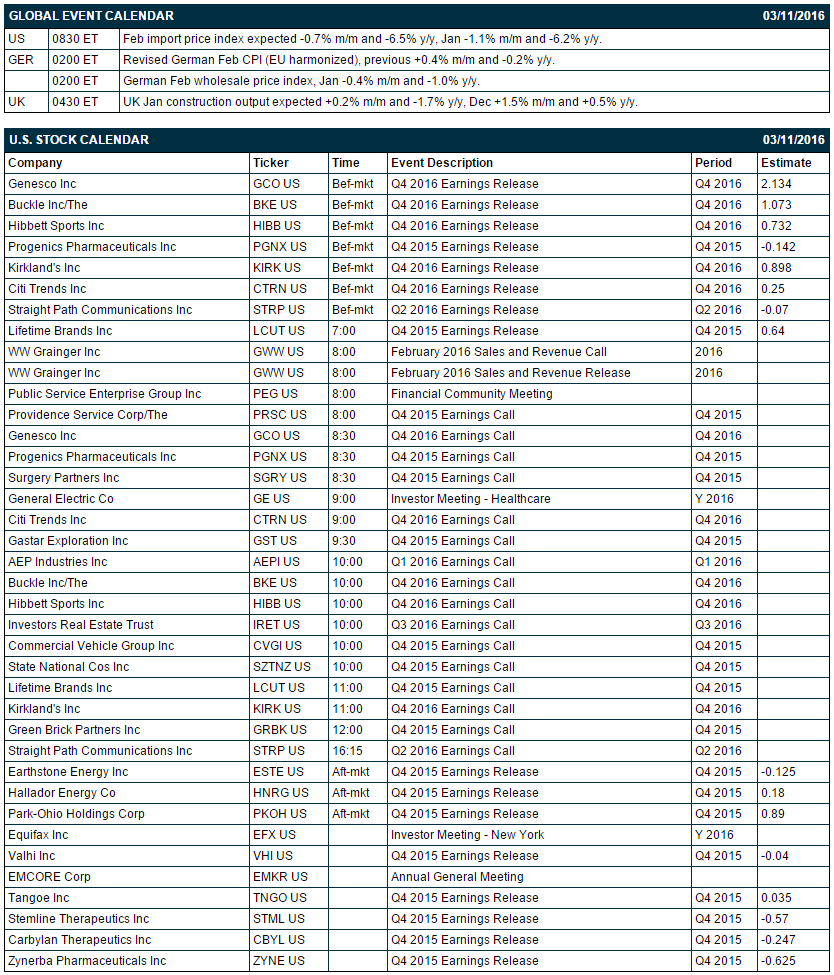Select Park-Ohio Holdings Corp
This screenshot has height=975, width=834.
tap(76, 814)
